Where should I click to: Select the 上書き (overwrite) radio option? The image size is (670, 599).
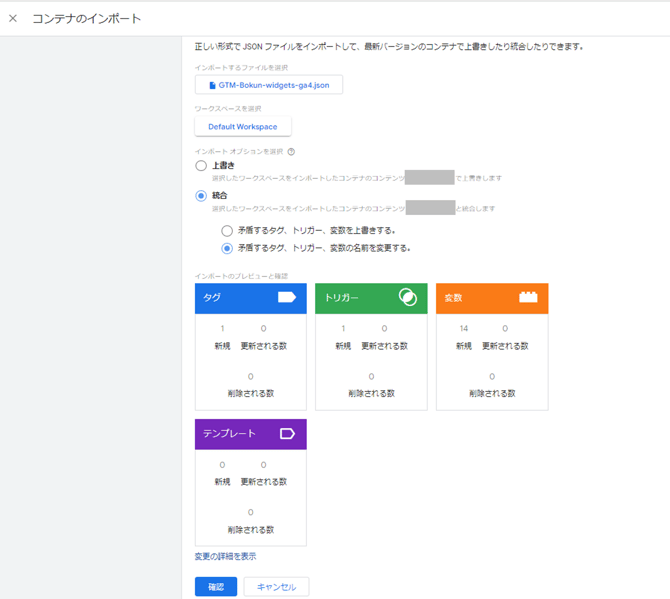[x=201, y=166]
